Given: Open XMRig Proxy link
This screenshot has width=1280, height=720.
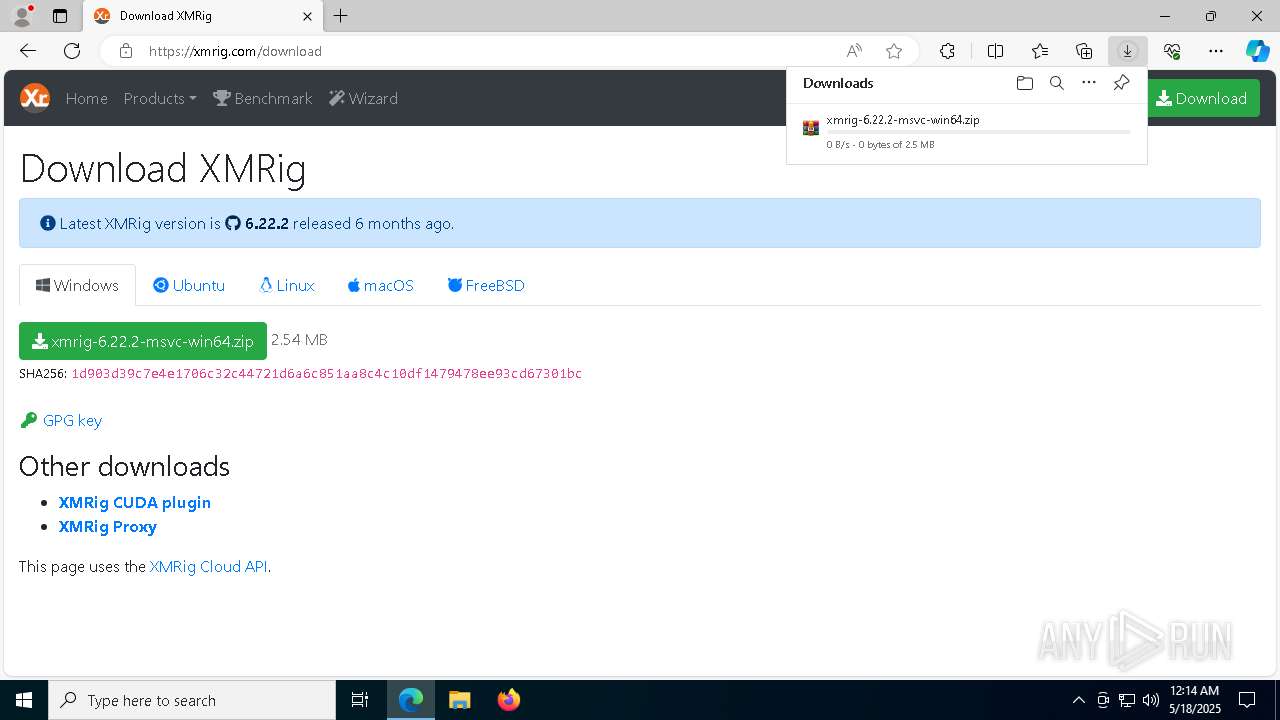Looking at the screenshot, I should tap(108, 526).
